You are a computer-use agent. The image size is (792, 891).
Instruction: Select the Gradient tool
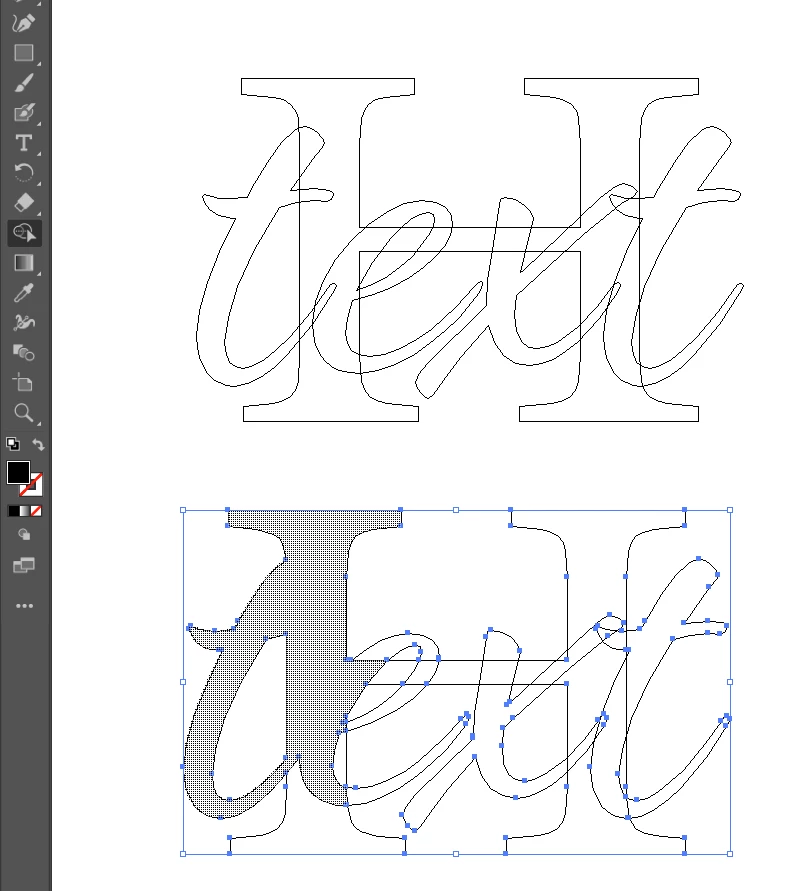tap(23, 263)
